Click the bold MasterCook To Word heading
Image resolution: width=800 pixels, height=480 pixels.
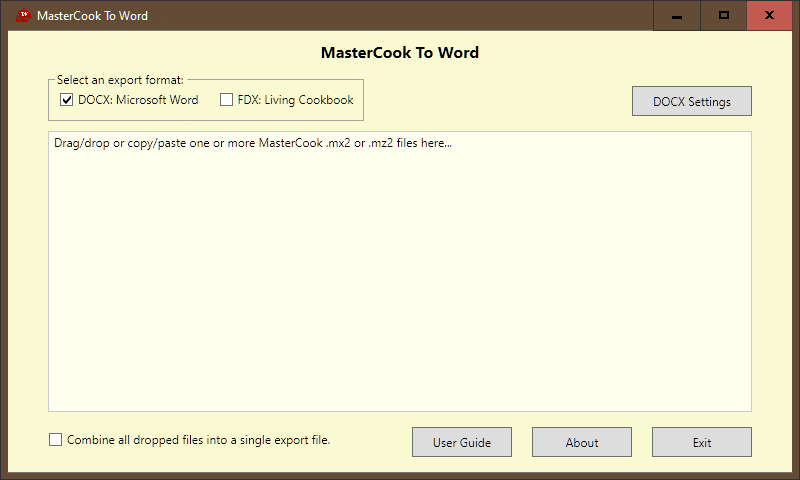(x=400, y=53)
